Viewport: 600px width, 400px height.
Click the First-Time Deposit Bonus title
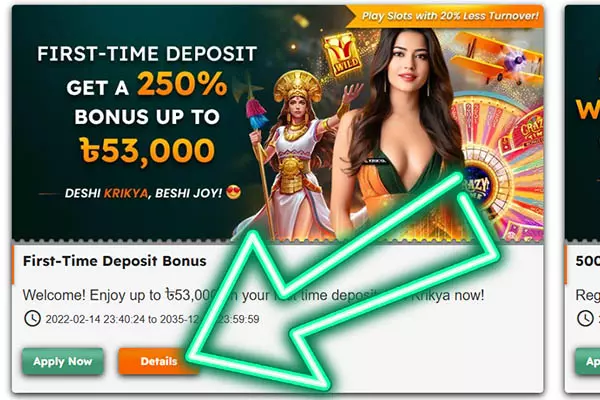pyautogui.click(x=114, y=261)
